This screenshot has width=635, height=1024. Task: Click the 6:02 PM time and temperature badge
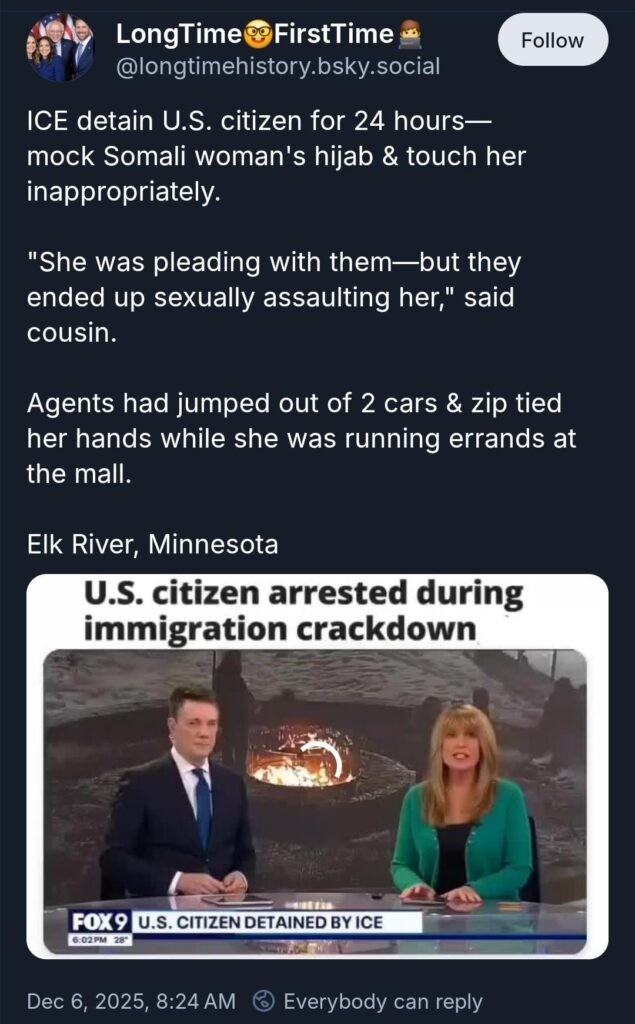[101, 940]
